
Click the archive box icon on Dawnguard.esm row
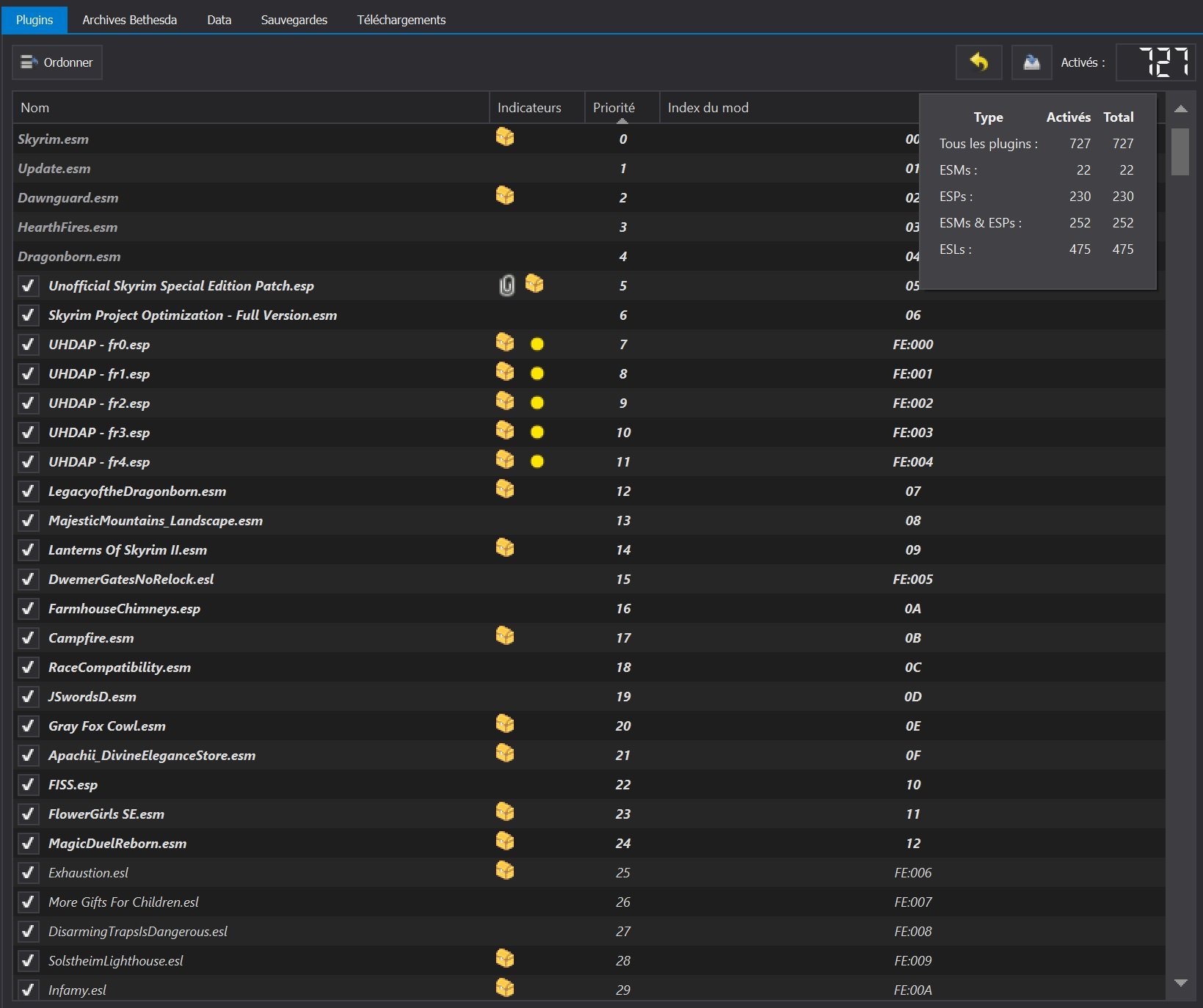[505, 196]
